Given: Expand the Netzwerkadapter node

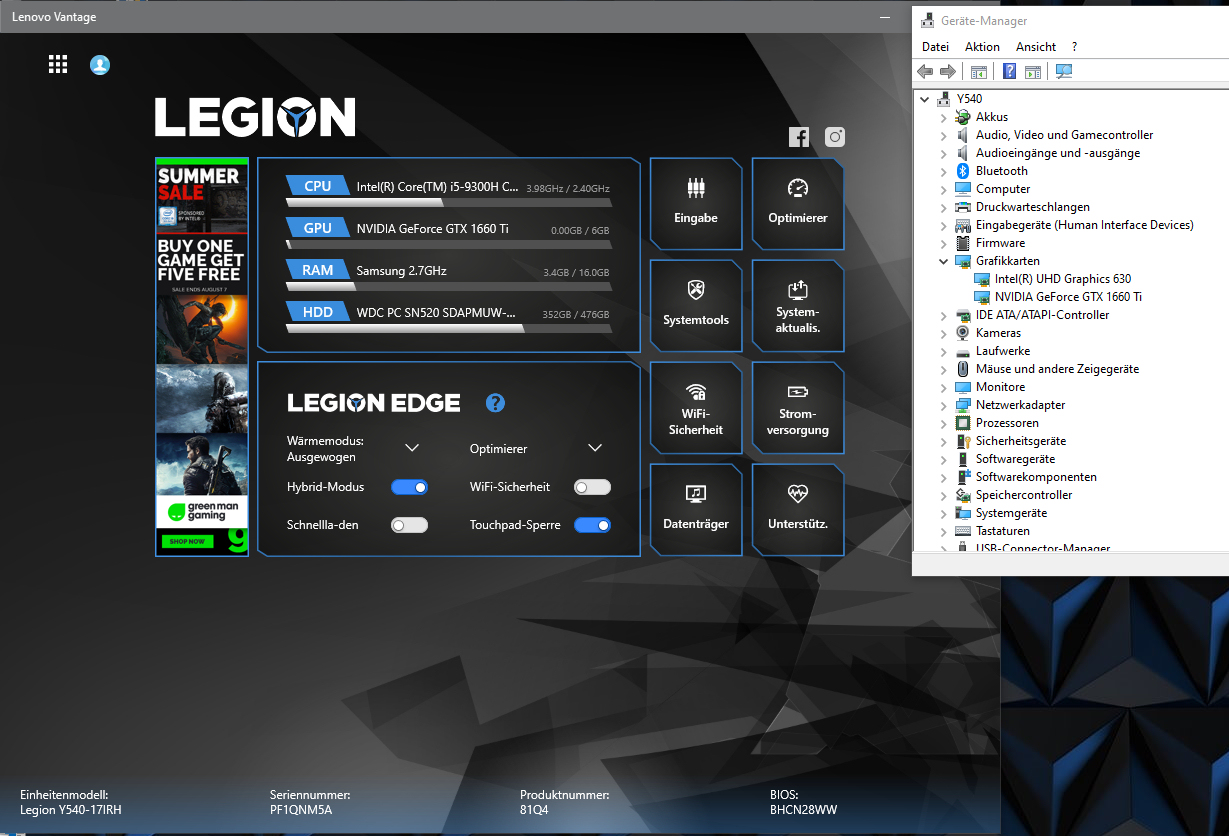Looking at the screenshot, I should tap(943, 405).
